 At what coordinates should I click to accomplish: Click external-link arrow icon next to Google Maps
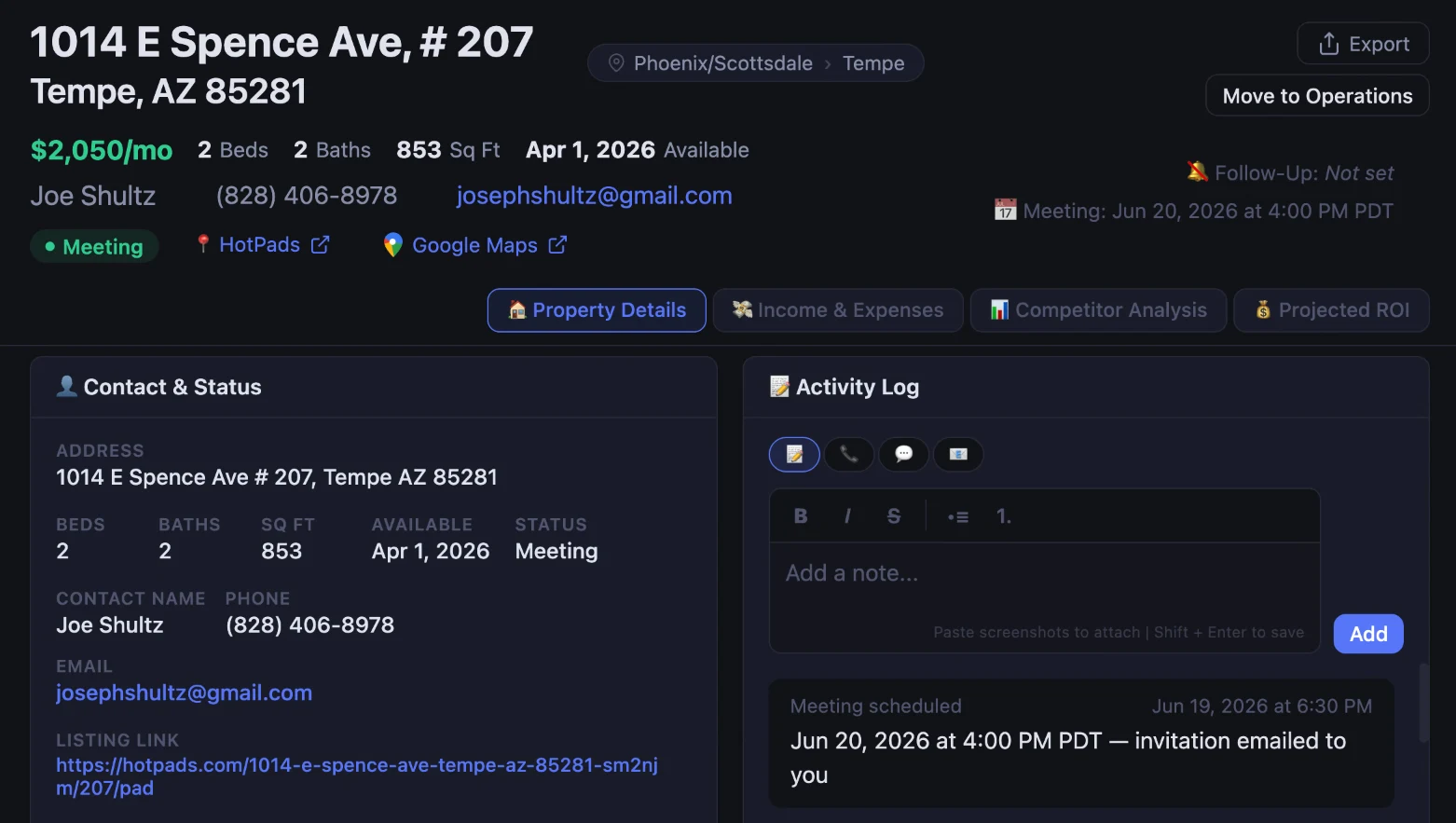click(557, 244)
